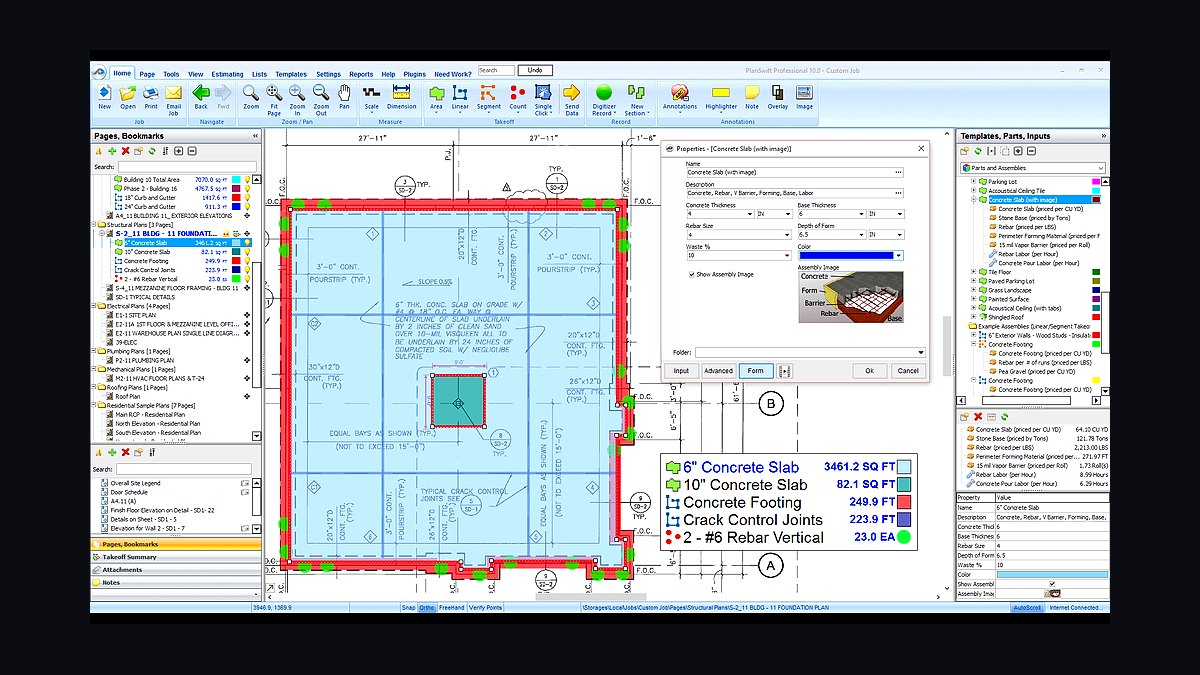This screenshot has height=675, width=1200.
Task: Toggle Verify Points in the status bar
Action: pyautogui.click(x=485, y=607)
